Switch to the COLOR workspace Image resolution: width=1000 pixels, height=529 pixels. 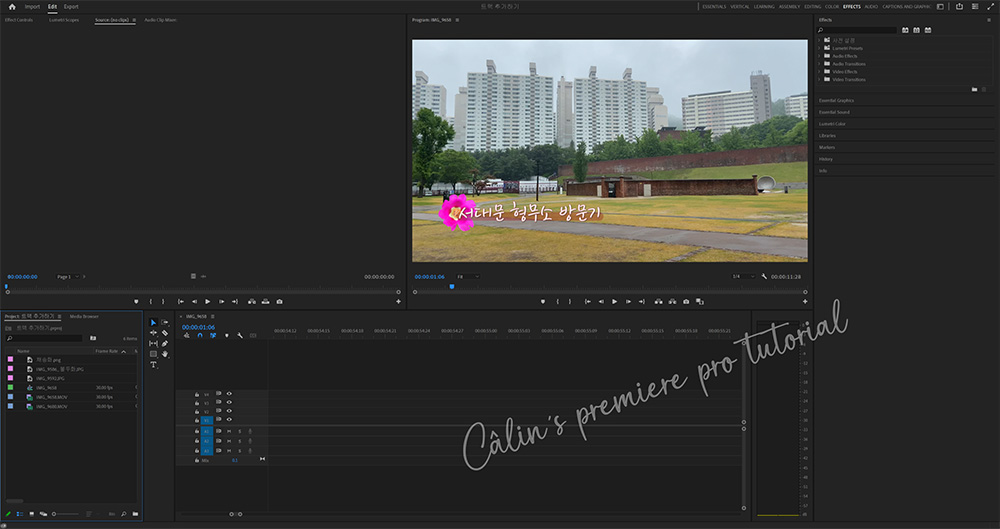click(x=832, y=6)
